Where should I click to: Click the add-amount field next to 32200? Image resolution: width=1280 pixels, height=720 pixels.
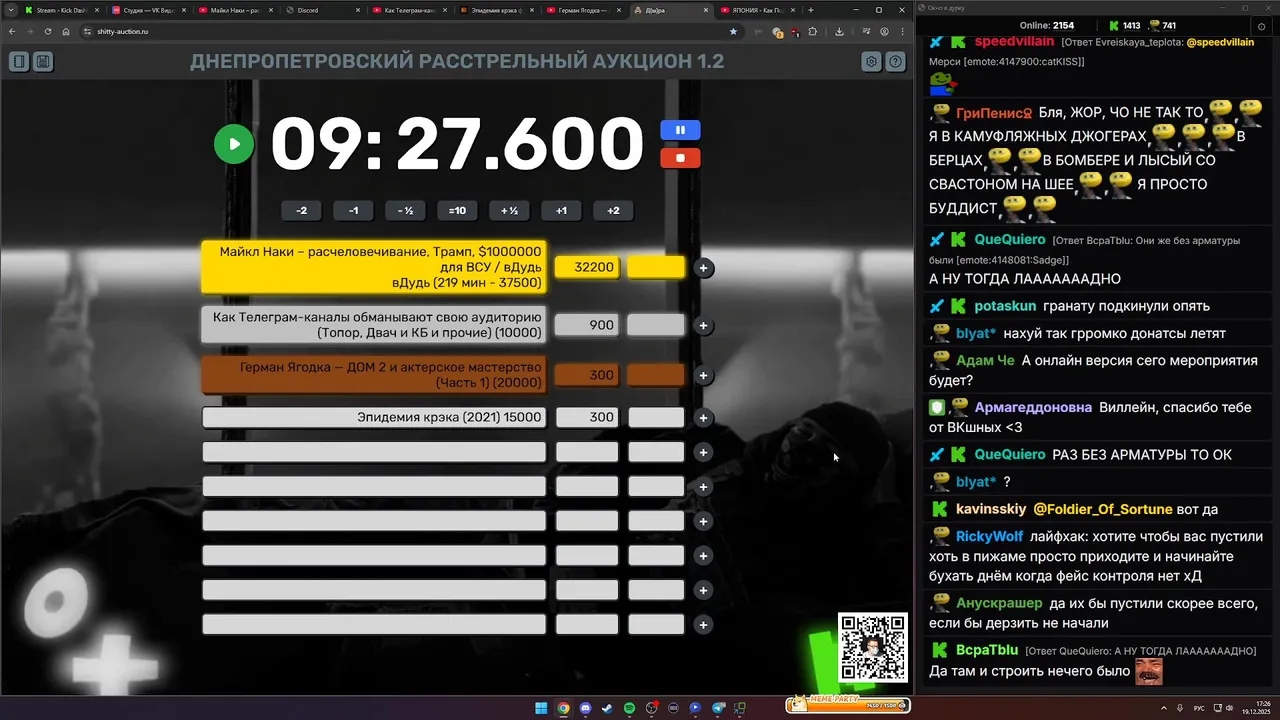tap(656, 267)
